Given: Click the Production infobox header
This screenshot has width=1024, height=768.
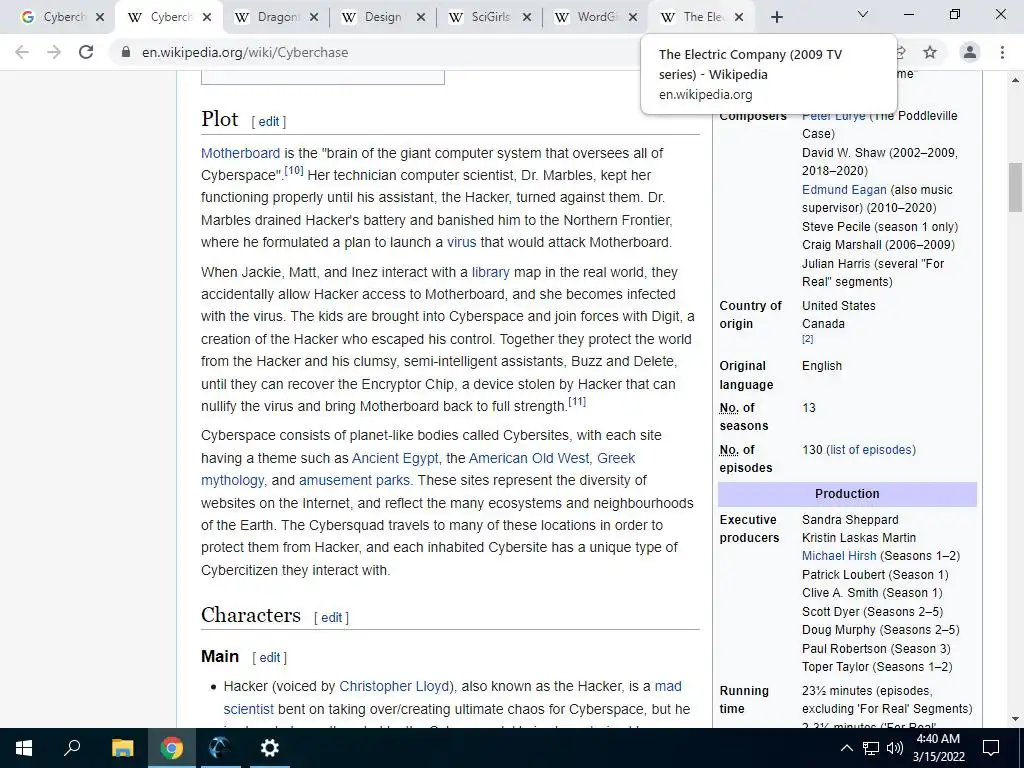Looking at the screenshot, I should (x=847, y=494).
